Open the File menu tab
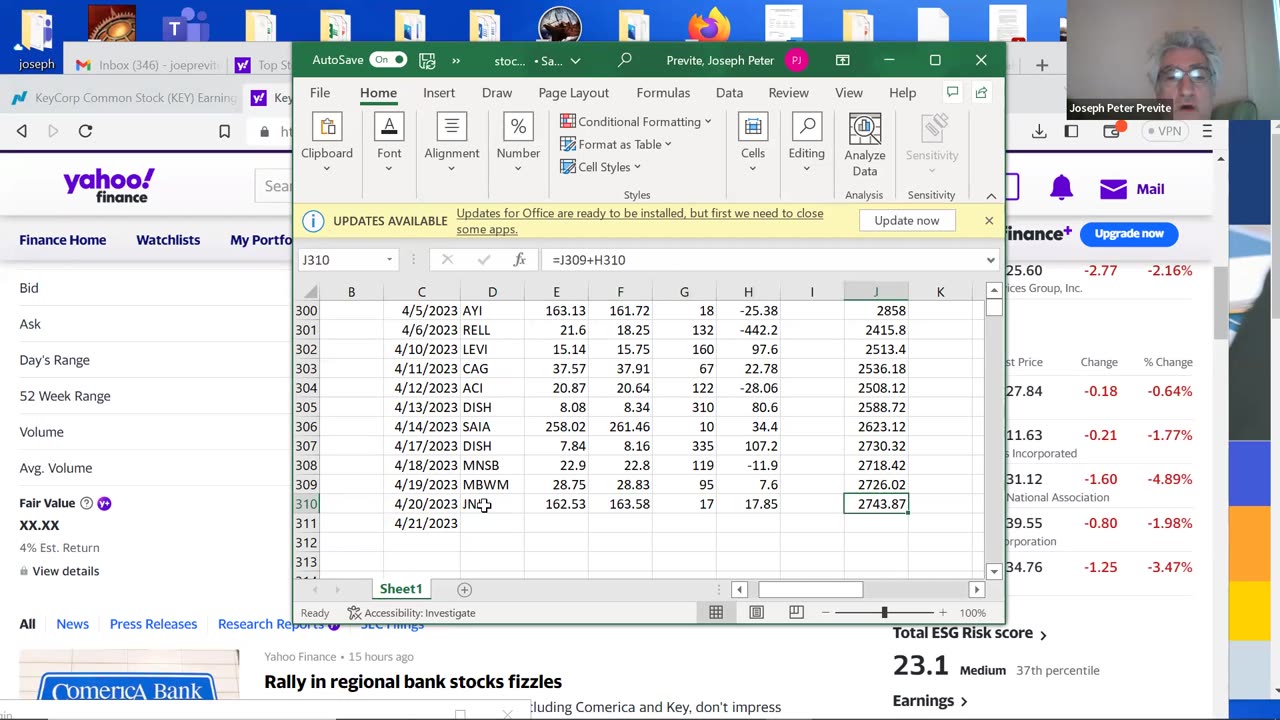This screenshot has height=720, width=1280. tap(320, 93)
